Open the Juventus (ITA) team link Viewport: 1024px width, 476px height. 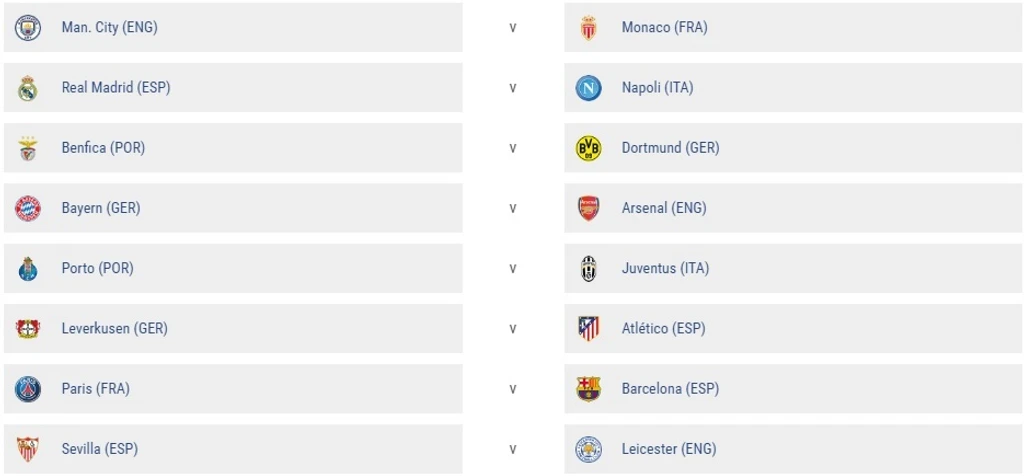(665, 268)
